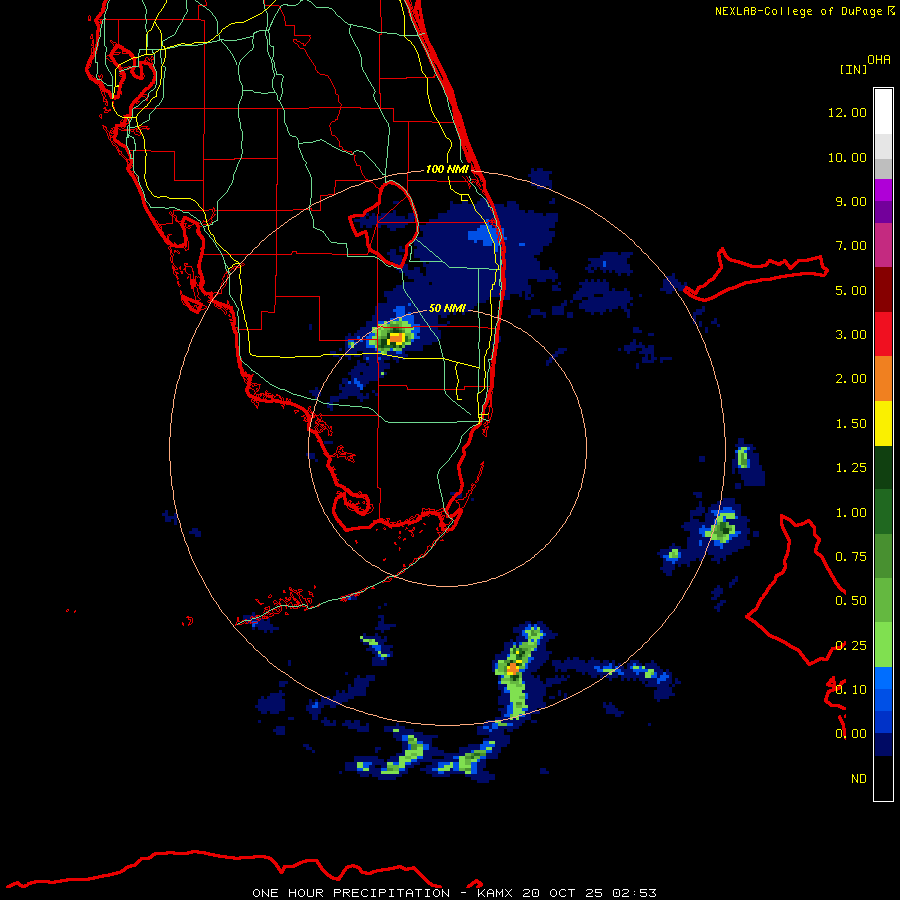Click the ONE HOUR PRECIPITATION KAMX caption

(454, 893)
